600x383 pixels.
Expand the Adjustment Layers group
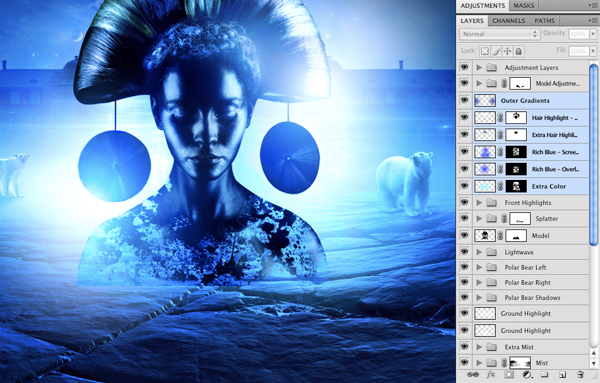coord(479,68)
